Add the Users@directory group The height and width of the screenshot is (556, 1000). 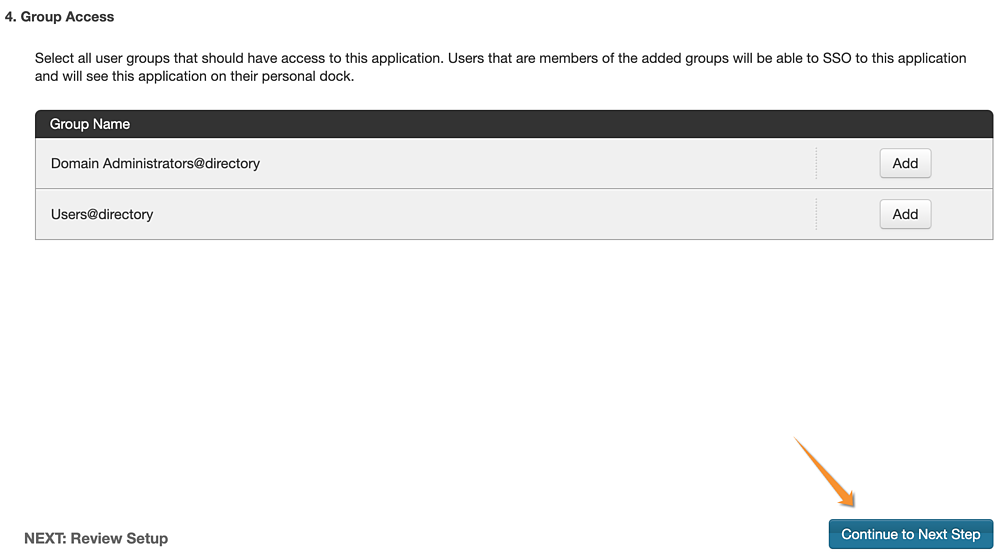(905, 214)
